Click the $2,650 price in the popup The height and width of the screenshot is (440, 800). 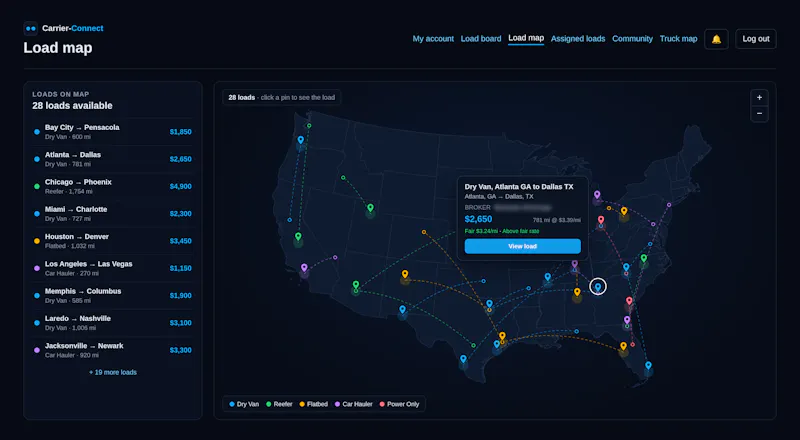click(479, 219)
